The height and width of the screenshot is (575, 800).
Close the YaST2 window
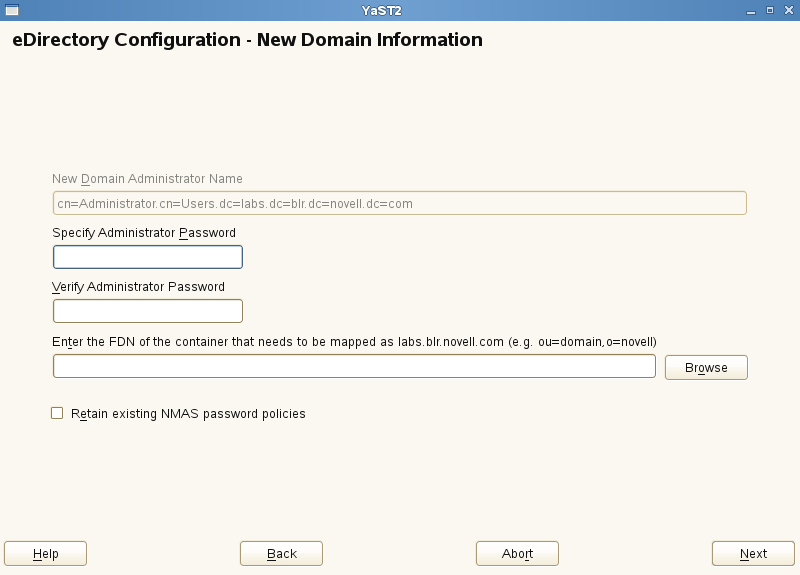[x=787, y=9]
